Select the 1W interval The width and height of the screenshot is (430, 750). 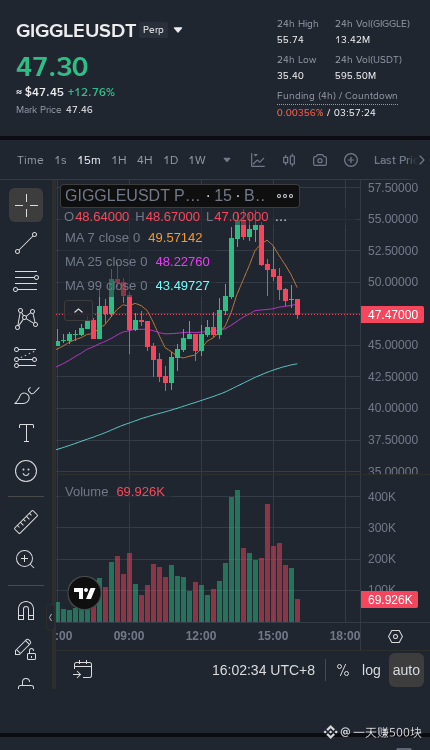click(197, 160)
